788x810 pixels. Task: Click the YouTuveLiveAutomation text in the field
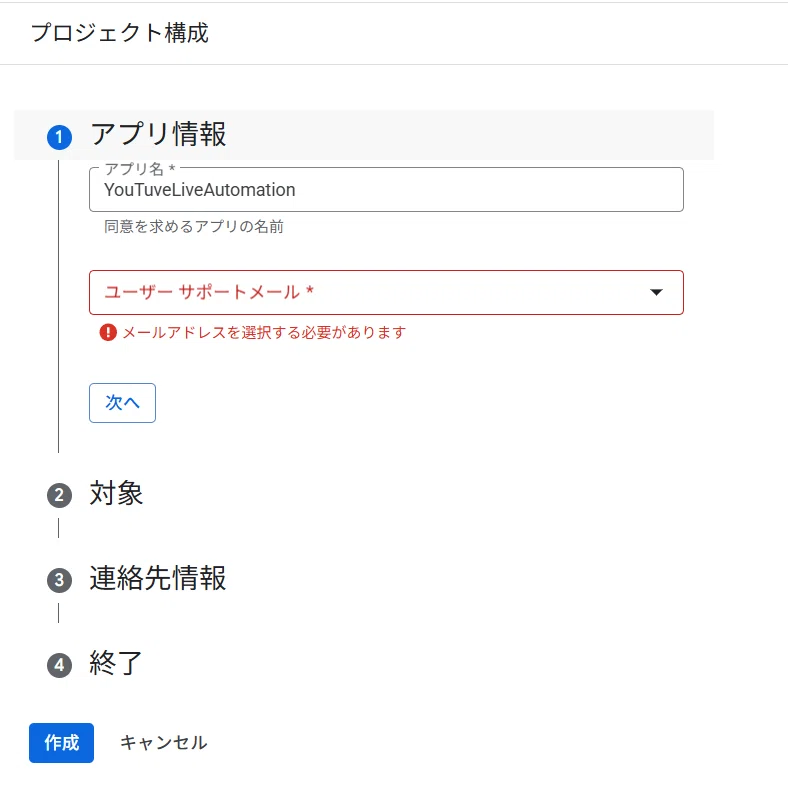(199, 190)
